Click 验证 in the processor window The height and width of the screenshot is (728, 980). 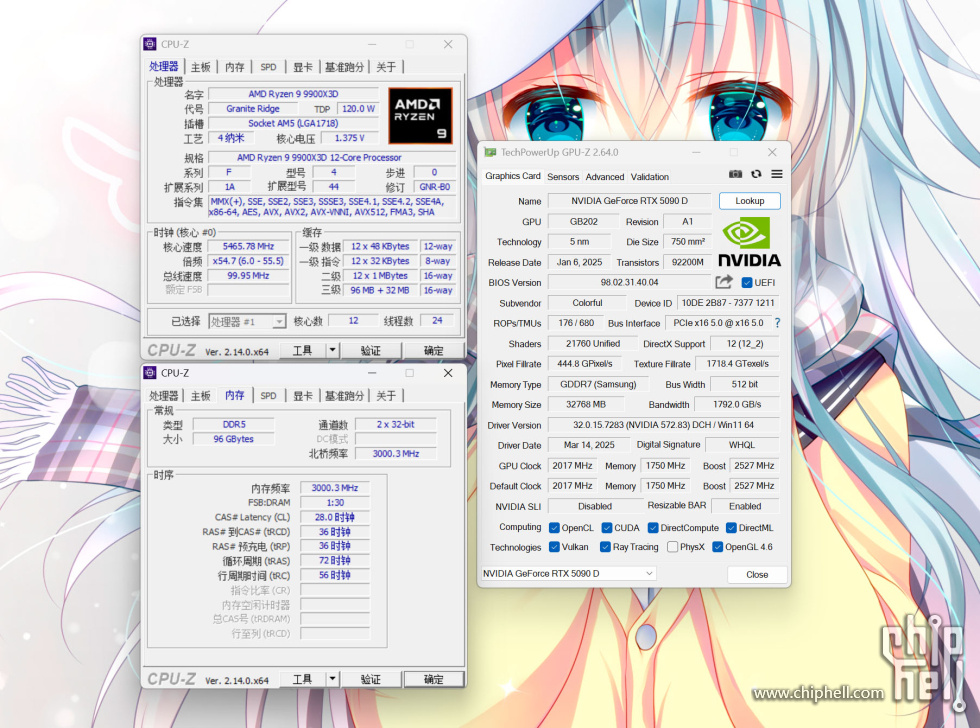point(371,350)
